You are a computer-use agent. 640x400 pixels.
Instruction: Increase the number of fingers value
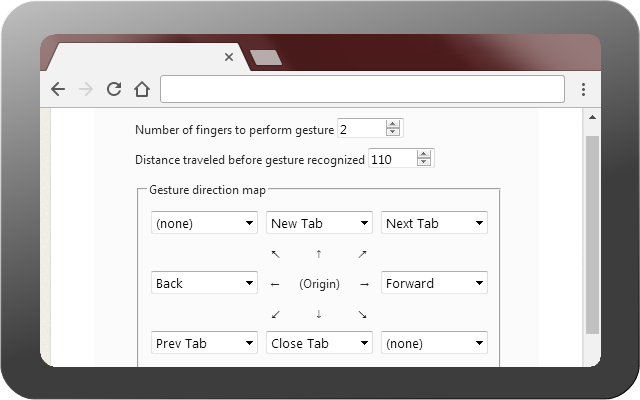[393, 124]
